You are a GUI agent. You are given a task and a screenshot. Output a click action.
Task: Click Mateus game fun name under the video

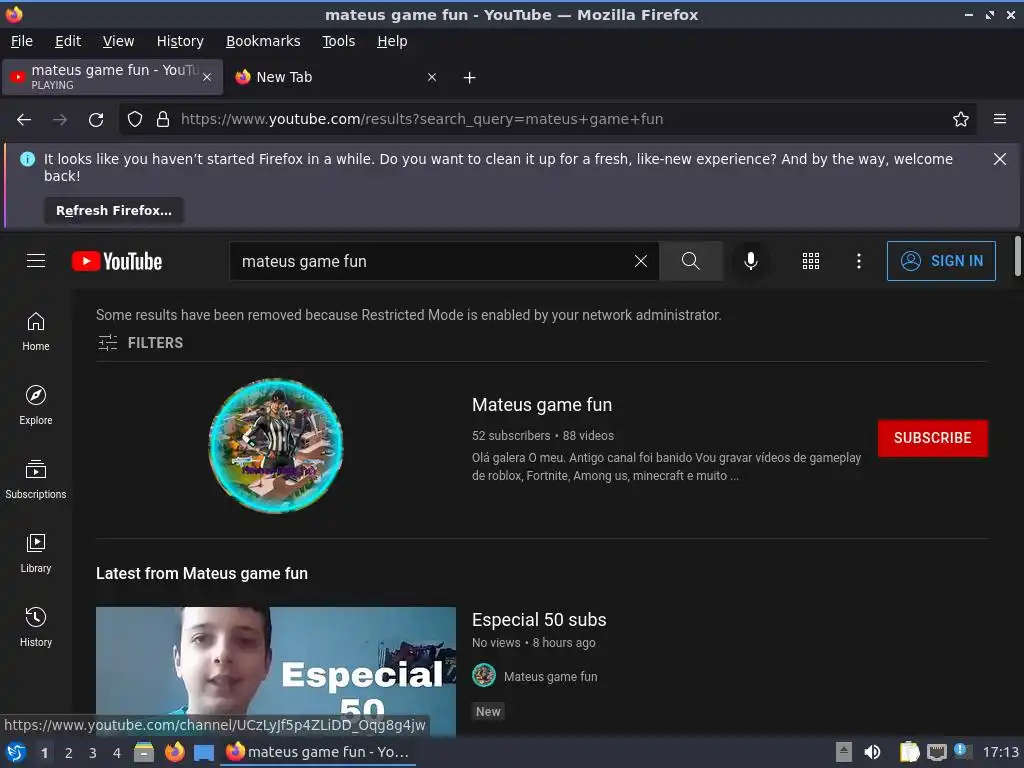point(551,677)
